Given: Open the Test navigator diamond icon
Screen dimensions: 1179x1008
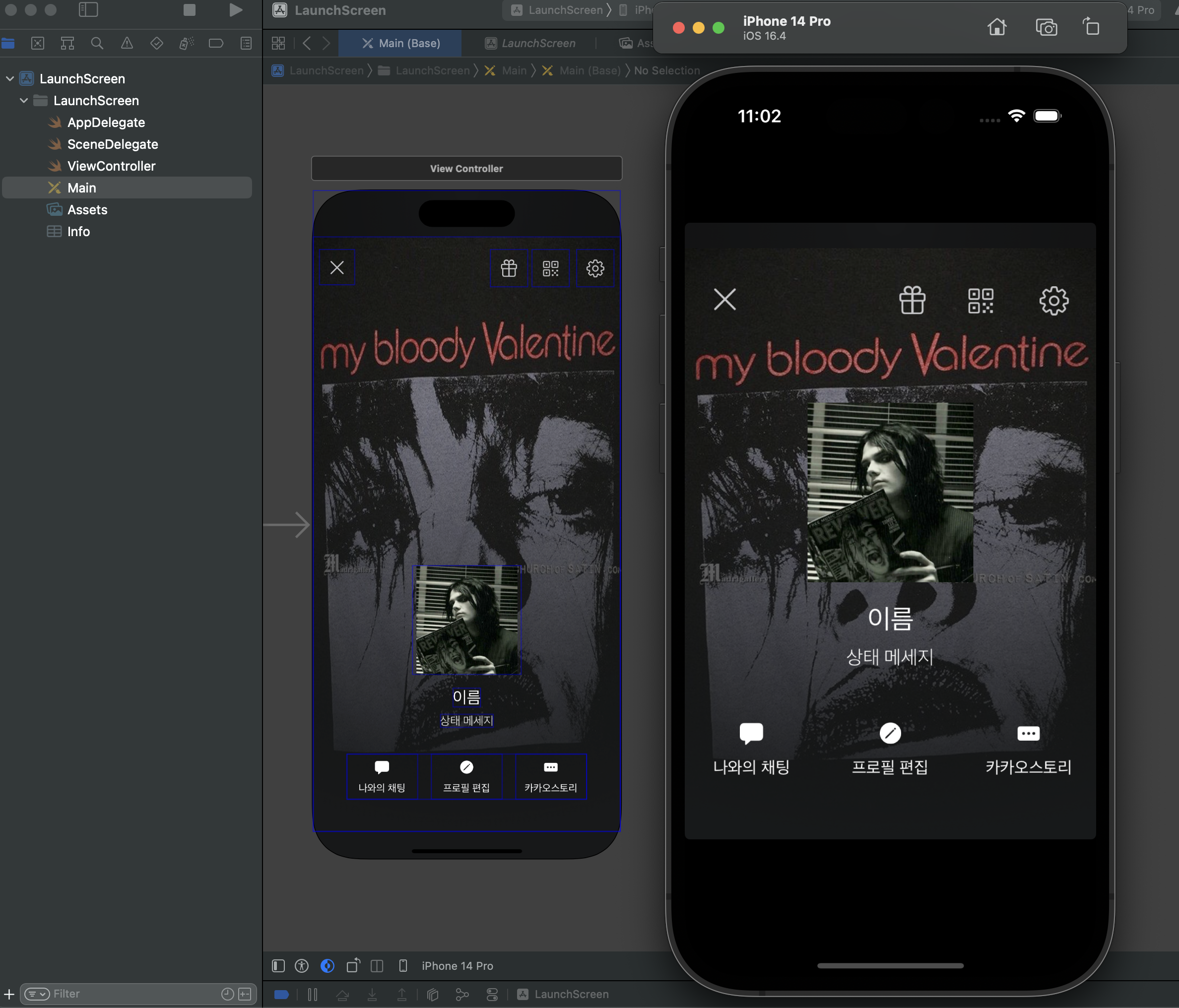Looking at the screenshot, I should click(x=156, y=43).
